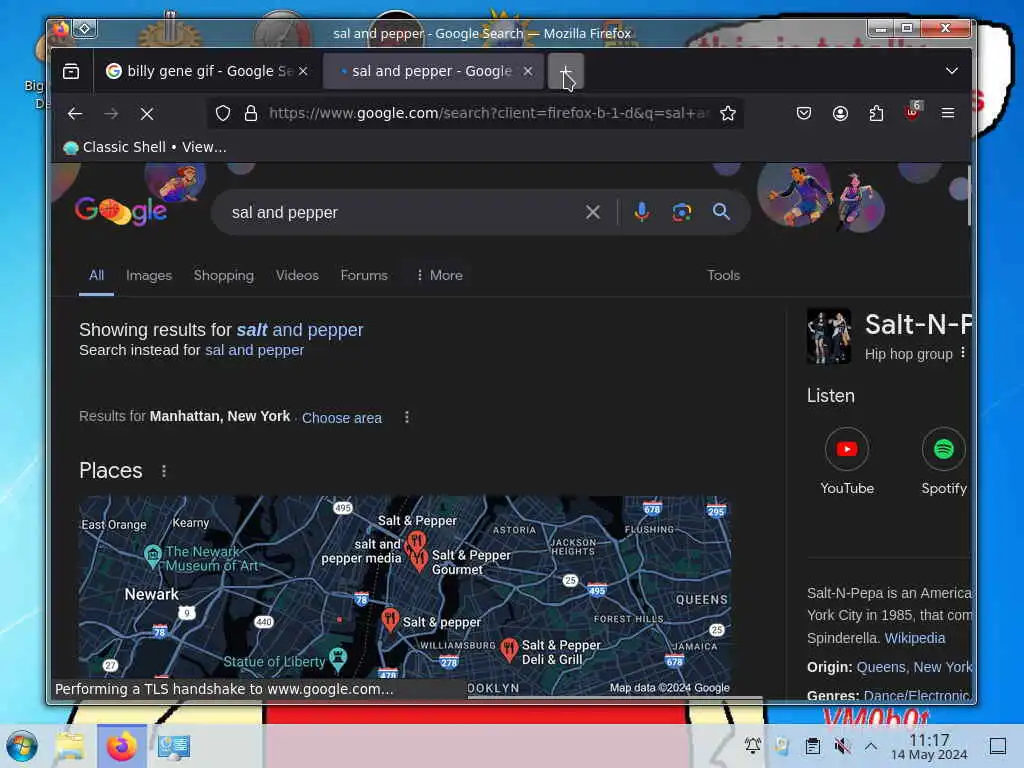Open Wikipedia link for Salt-N-Pepa
The width and height of the screenshot is (1024, 768).
pyautogui.click(x=914, y=638)
